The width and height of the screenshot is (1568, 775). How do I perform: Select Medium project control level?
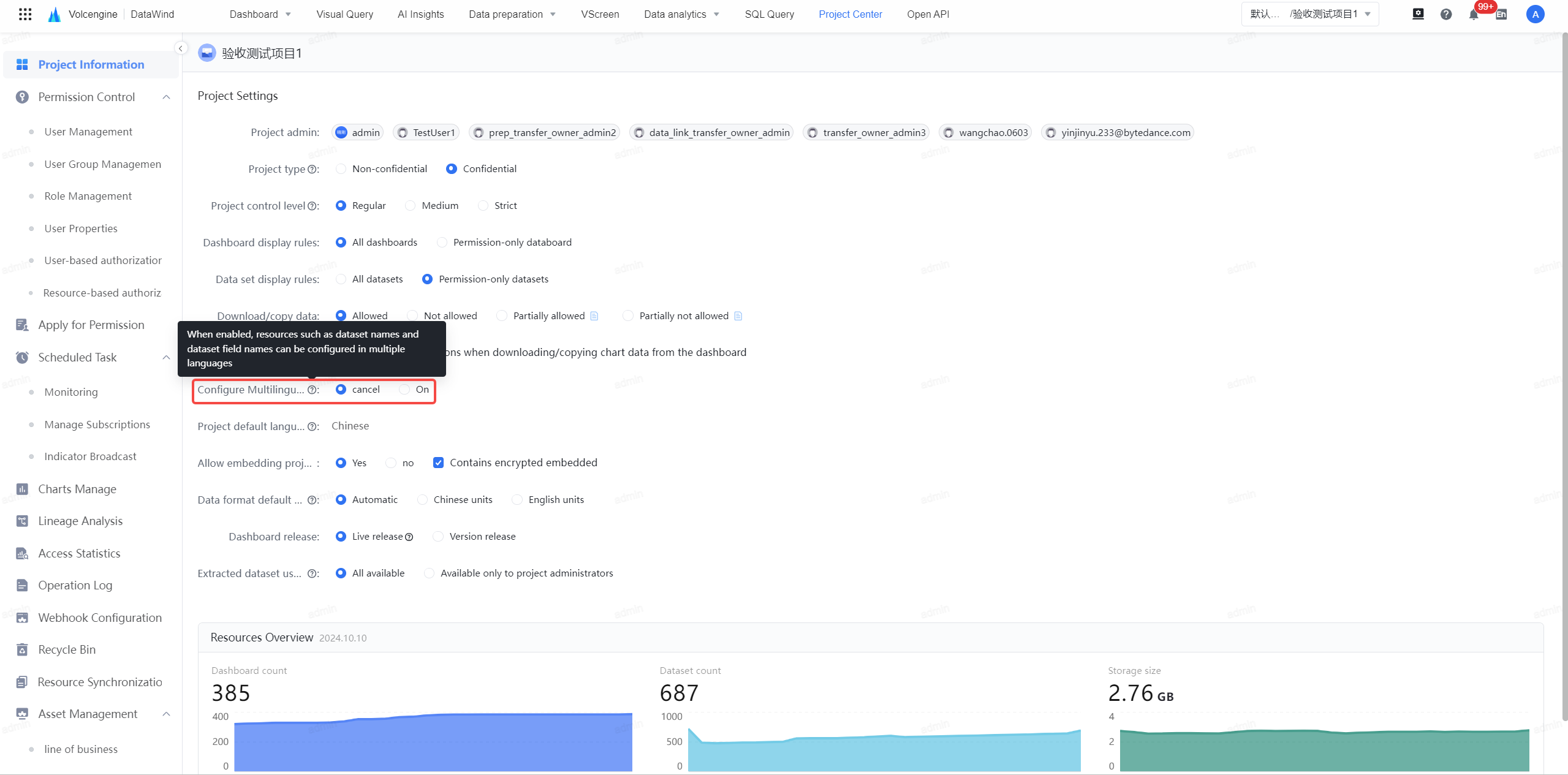[x=411, y=205]
